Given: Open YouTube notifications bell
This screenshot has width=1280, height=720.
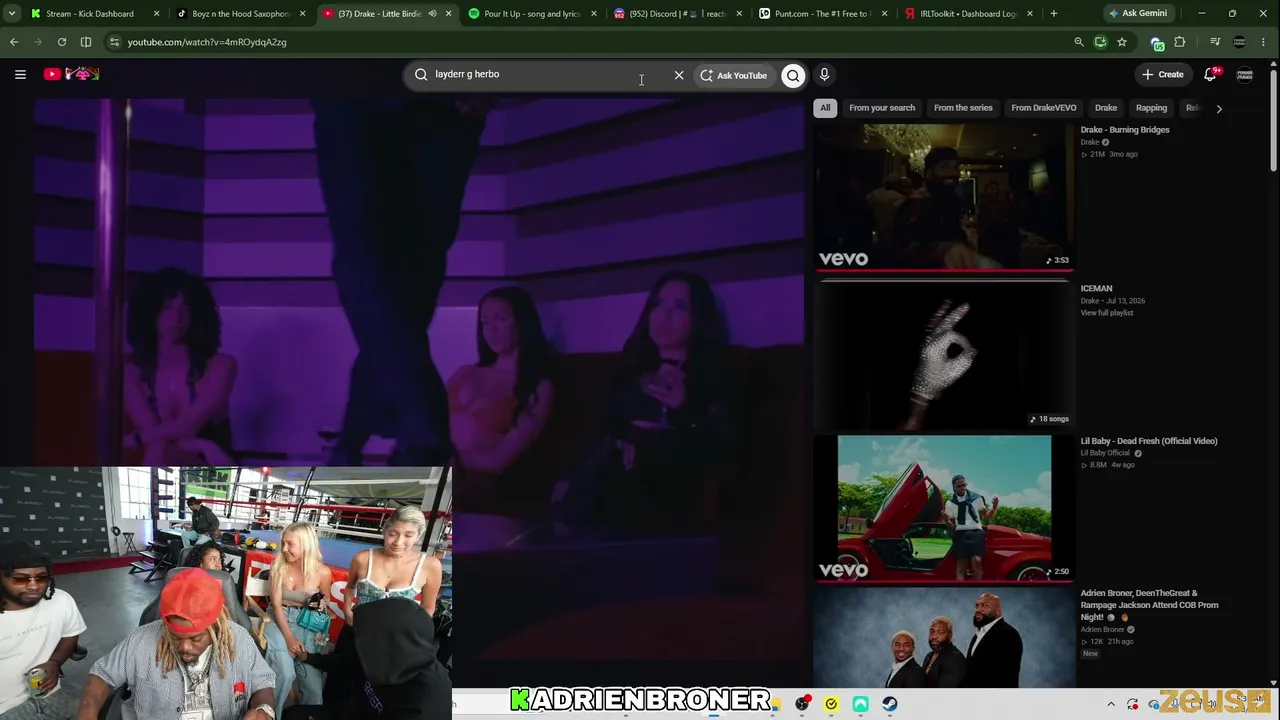Looking at the screenshot, I should click(1211, 74).
